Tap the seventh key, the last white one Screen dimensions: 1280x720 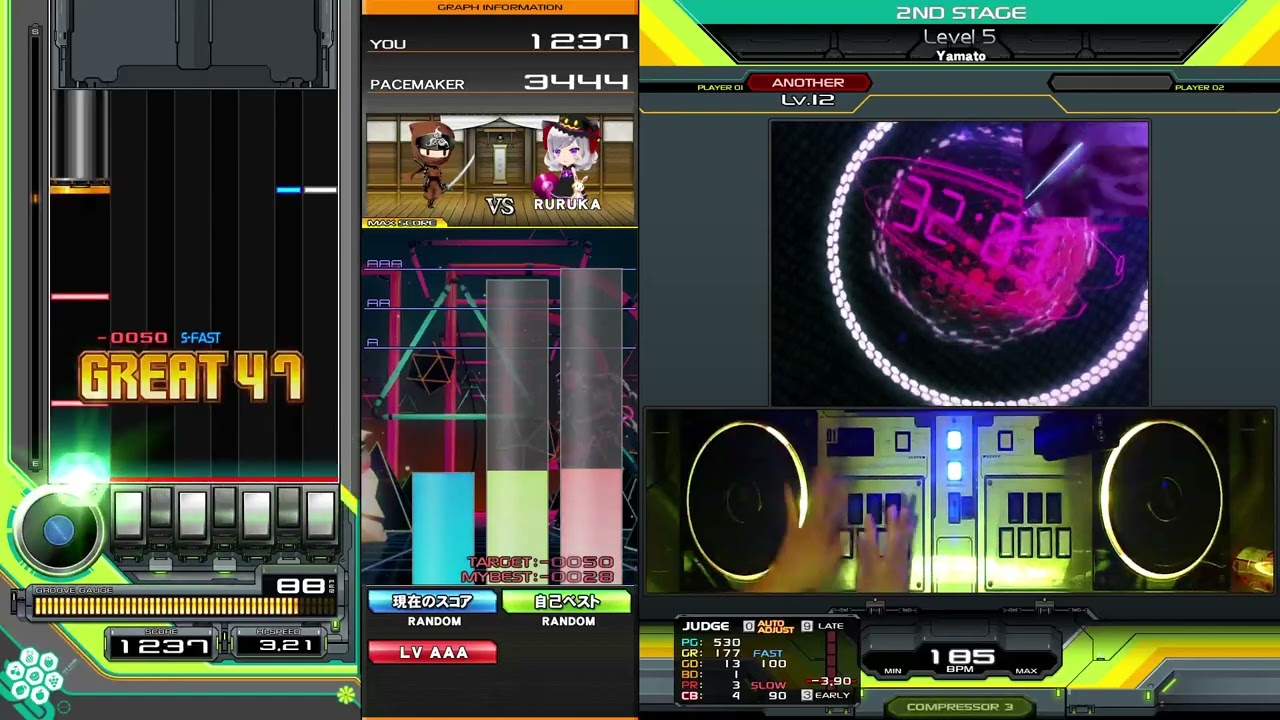pos(320,513)
